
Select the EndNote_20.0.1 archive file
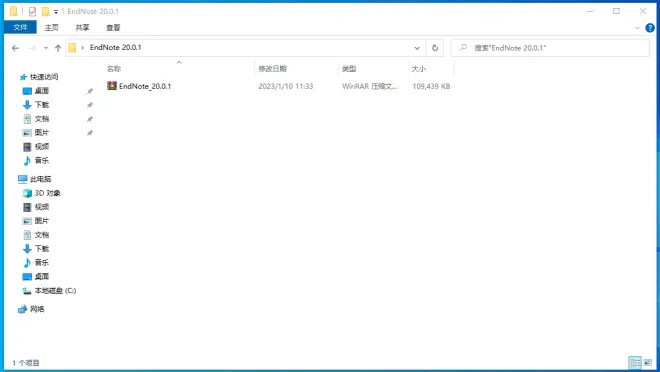point(145,86)
